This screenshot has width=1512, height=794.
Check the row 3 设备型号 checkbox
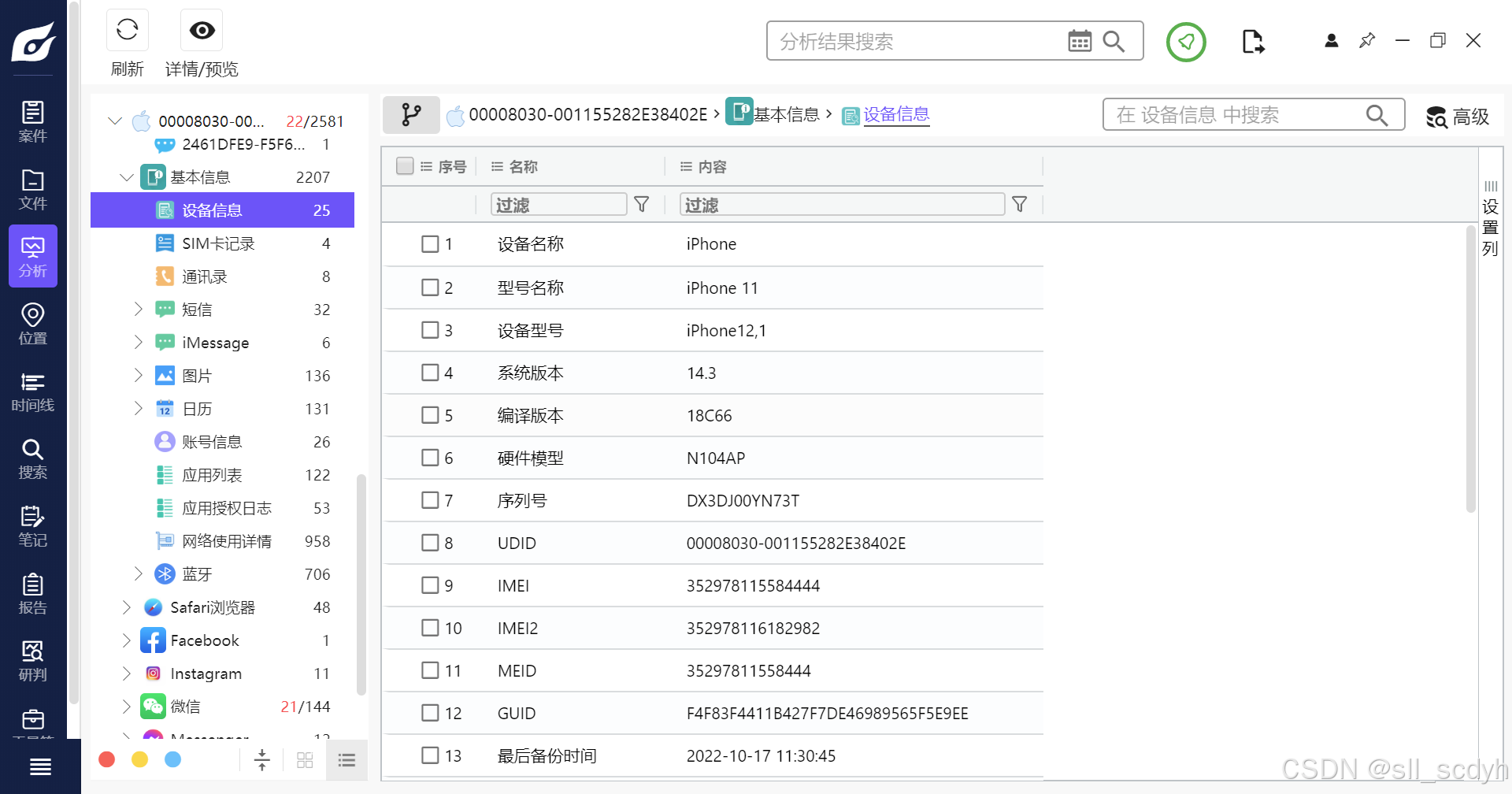point(430,330)
